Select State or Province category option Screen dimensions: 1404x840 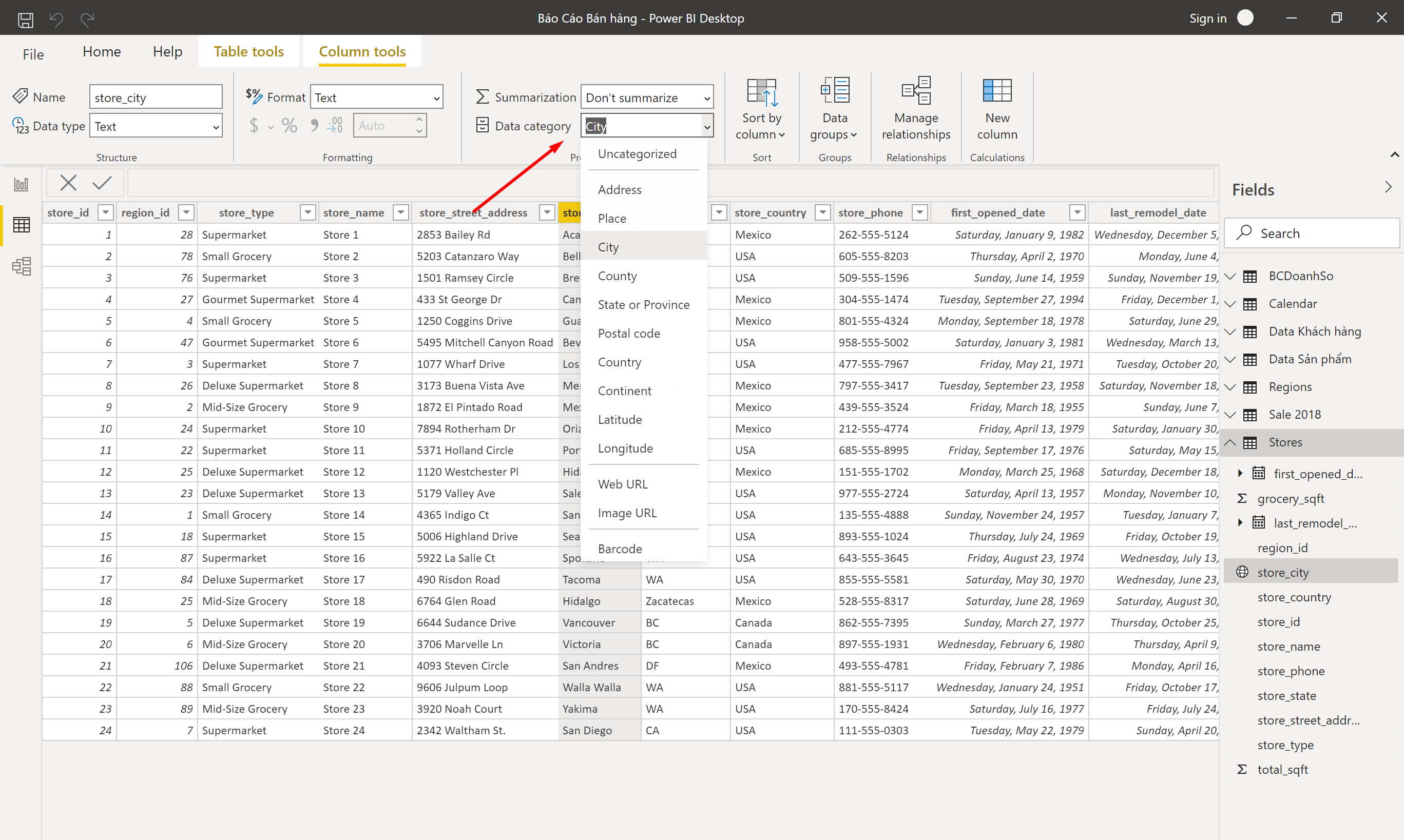644,304
